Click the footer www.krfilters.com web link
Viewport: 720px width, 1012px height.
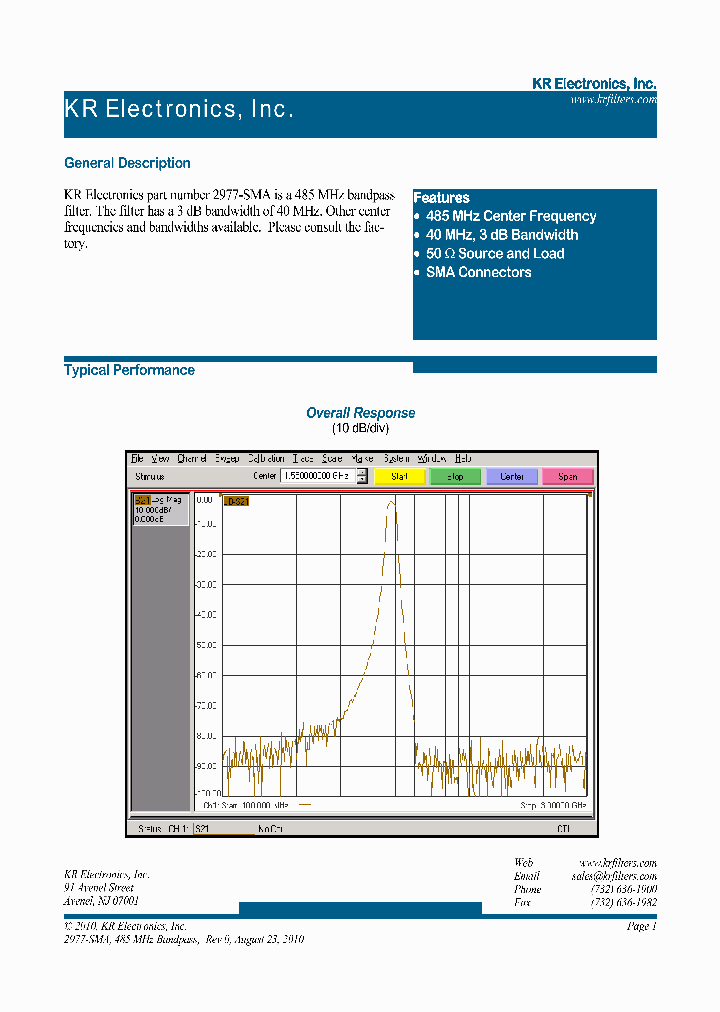point(618,863)
